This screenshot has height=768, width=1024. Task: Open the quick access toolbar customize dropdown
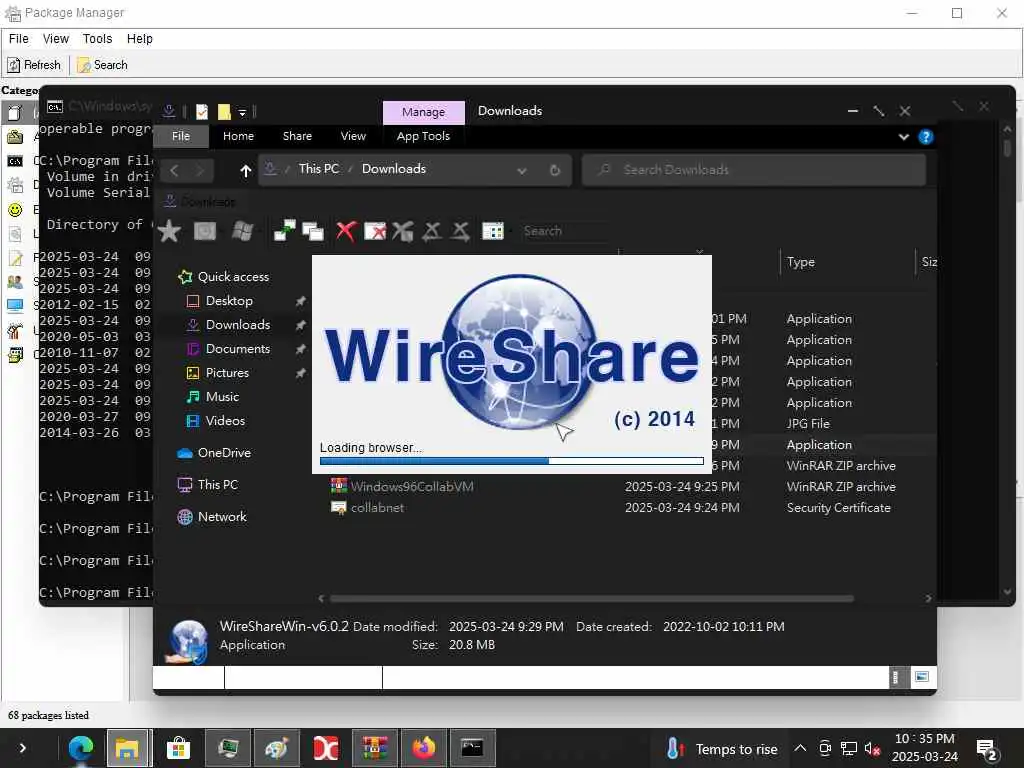(x=242, y=112)
